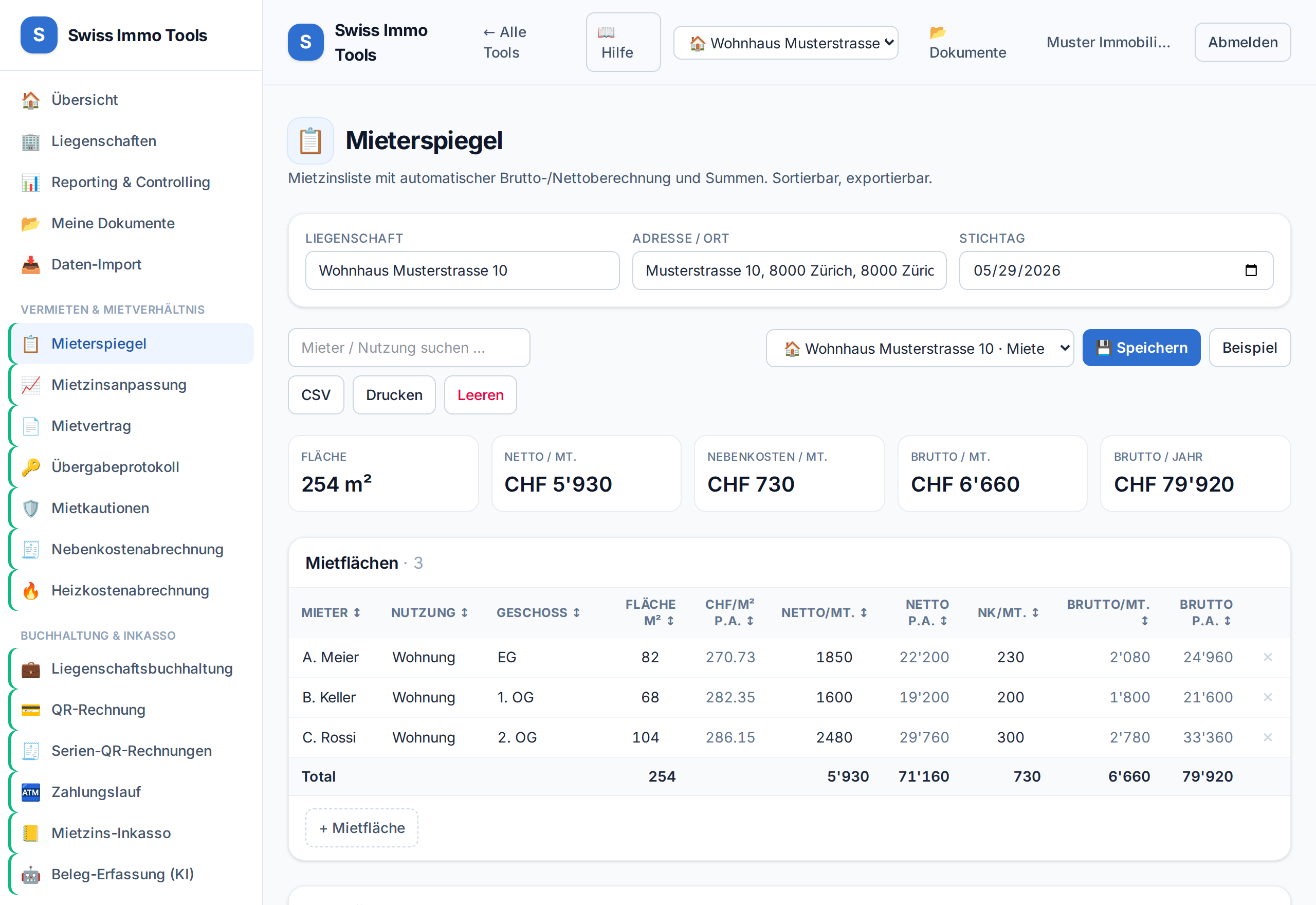Viewport: 1316px width, 905px height.
Task: Click the Beleg-Erfassung robot icon
Action: [x=31, y=874]
